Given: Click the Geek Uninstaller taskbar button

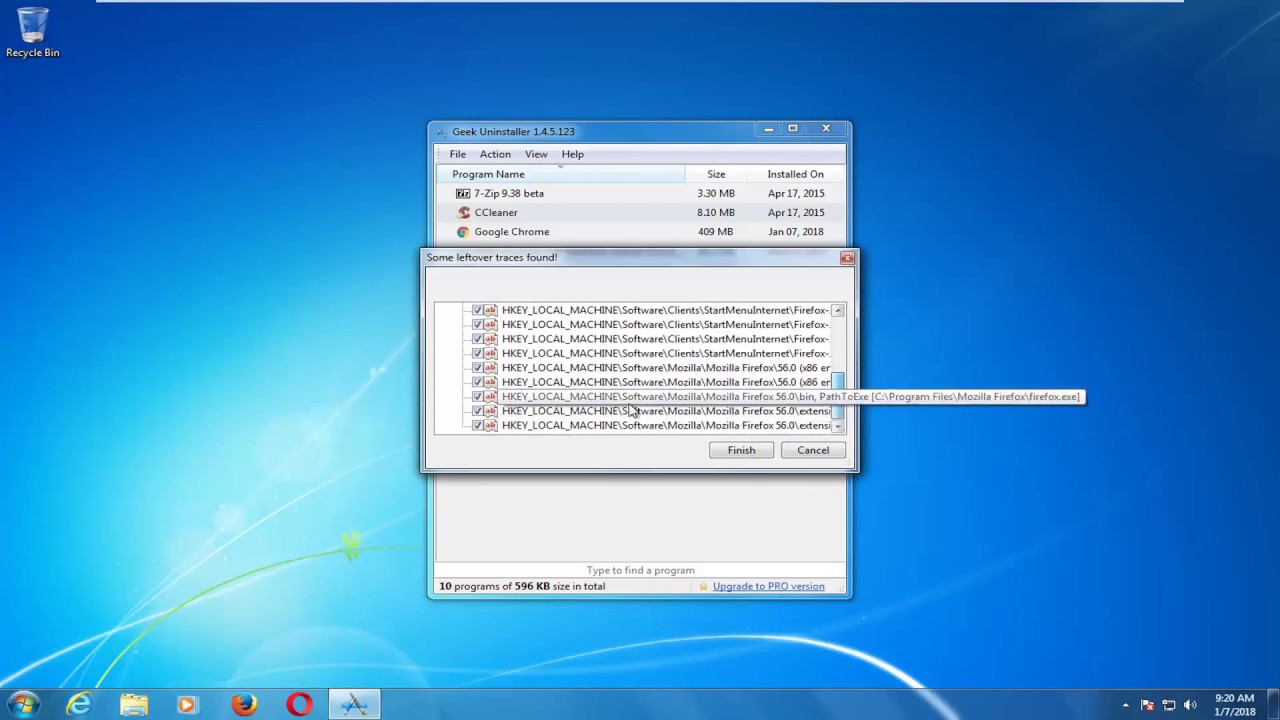Looking at the screenshot, I should tap(354, 705).
